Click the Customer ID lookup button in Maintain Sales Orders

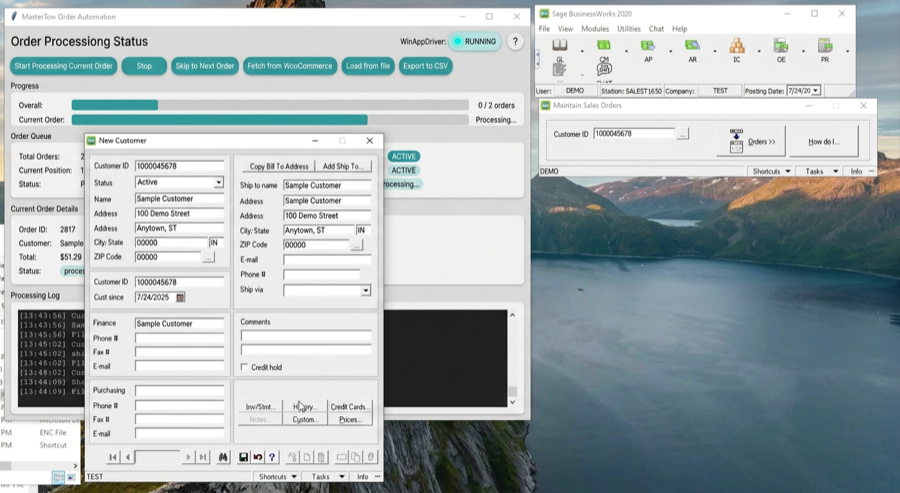(x=682, y=134)
